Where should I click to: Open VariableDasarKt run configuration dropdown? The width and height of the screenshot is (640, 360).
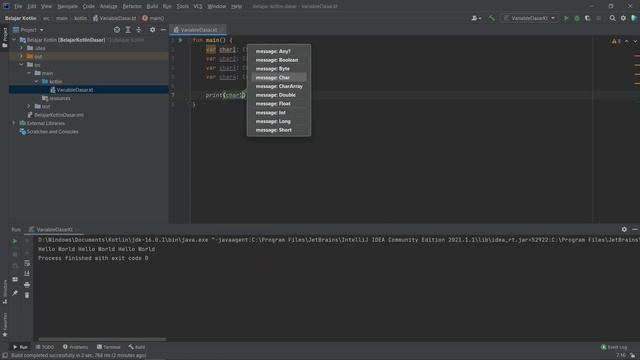click(530, 18)
